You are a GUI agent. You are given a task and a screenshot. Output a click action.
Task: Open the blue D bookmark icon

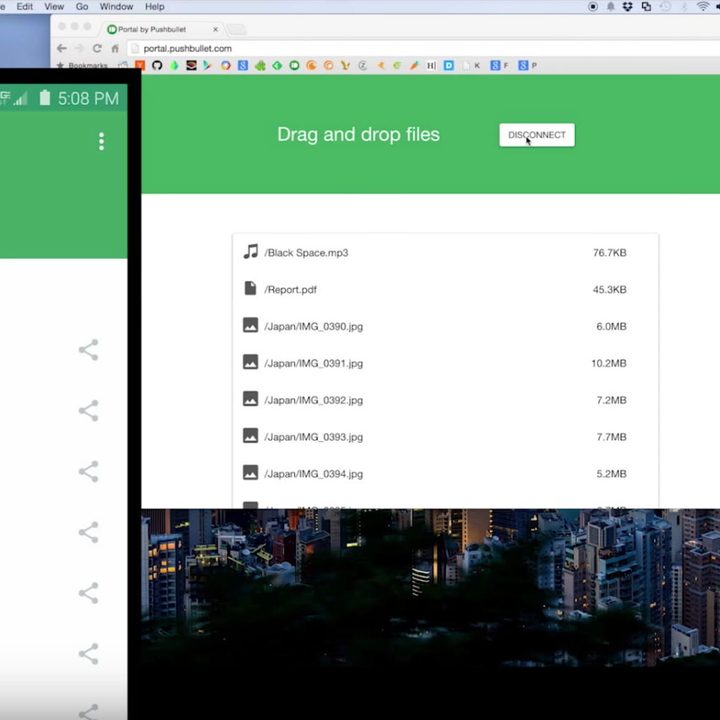[449, 65]
